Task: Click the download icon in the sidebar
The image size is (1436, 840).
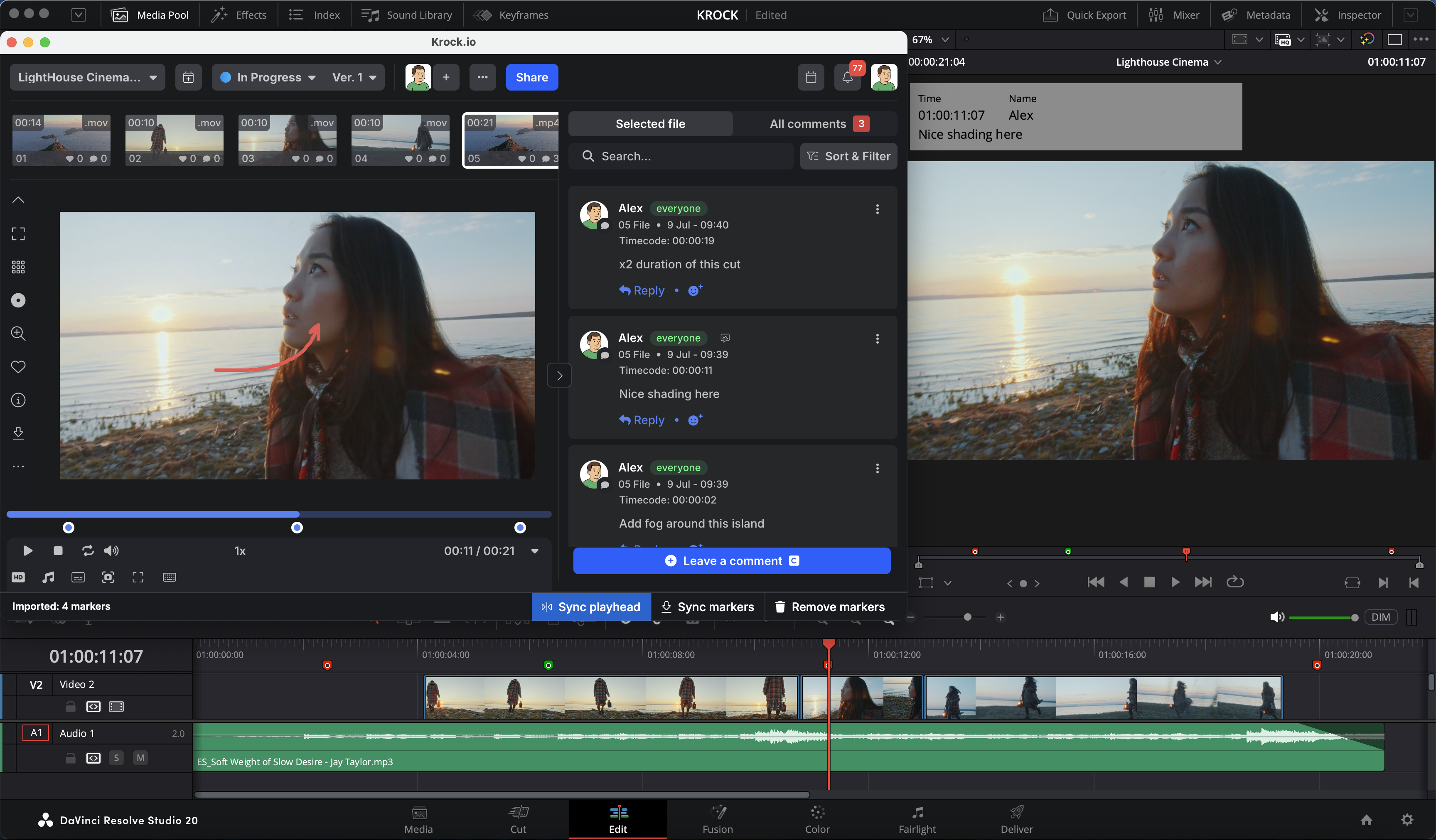Action: tap(18, 433)
